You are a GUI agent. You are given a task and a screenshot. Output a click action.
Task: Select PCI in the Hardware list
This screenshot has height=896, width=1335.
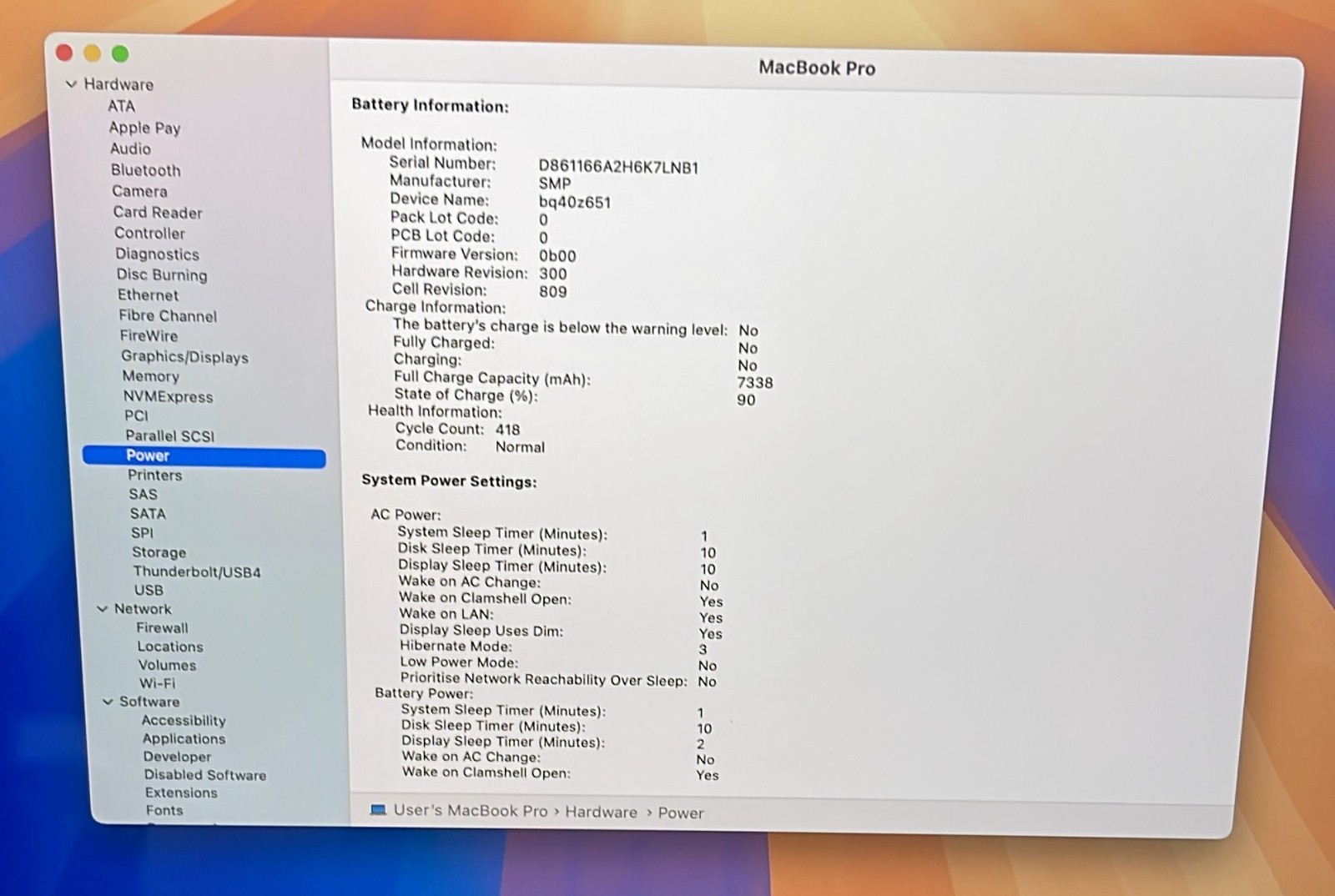(x=137, y=415)
